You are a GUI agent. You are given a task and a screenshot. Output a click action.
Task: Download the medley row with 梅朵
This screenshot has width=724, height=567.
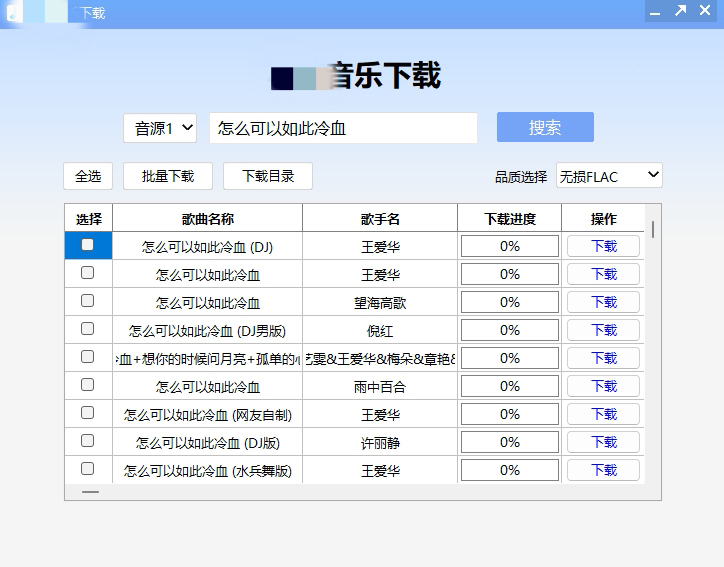[603, 358]
